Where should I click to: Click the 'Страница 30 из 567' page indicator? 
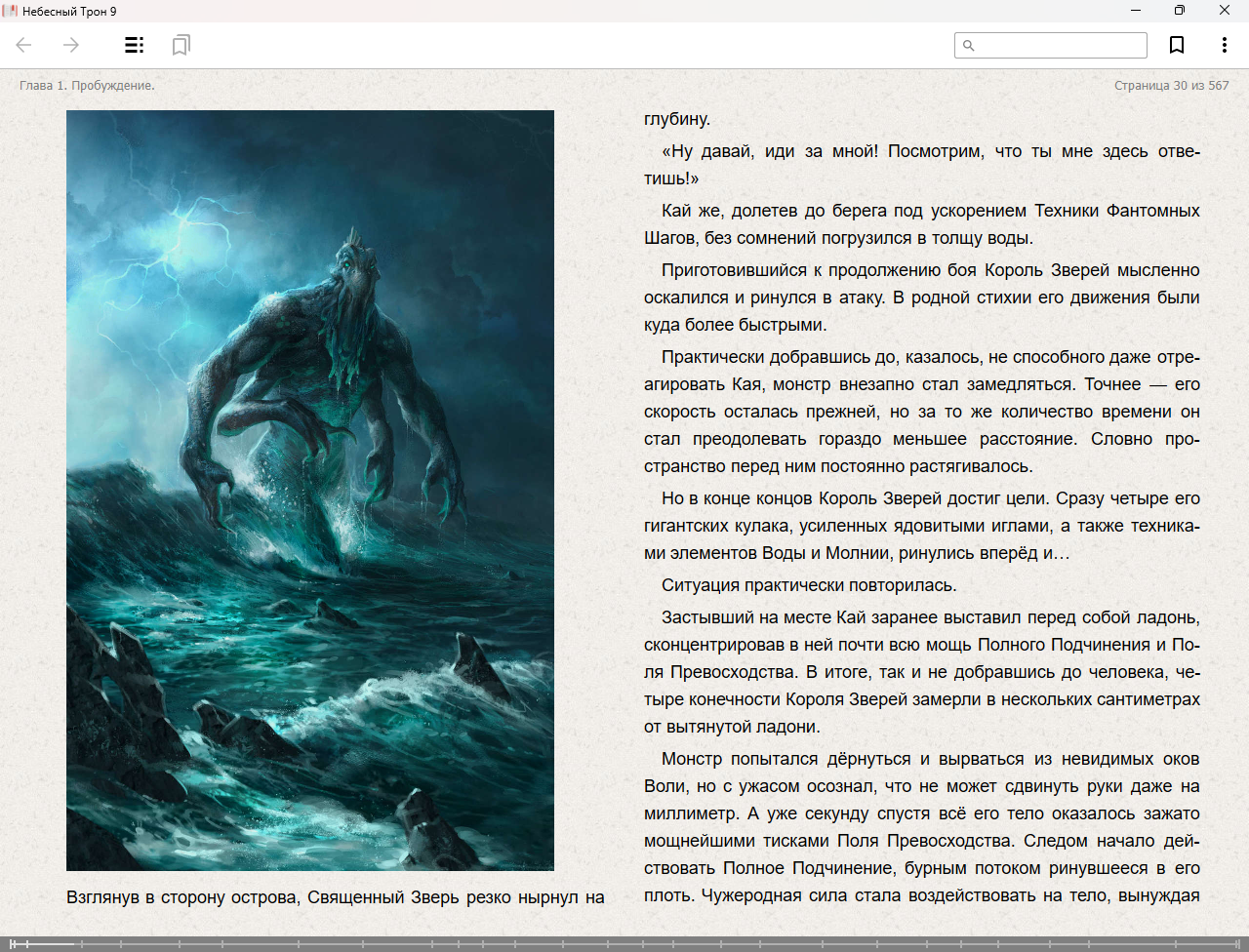(x=1171, y=86)
